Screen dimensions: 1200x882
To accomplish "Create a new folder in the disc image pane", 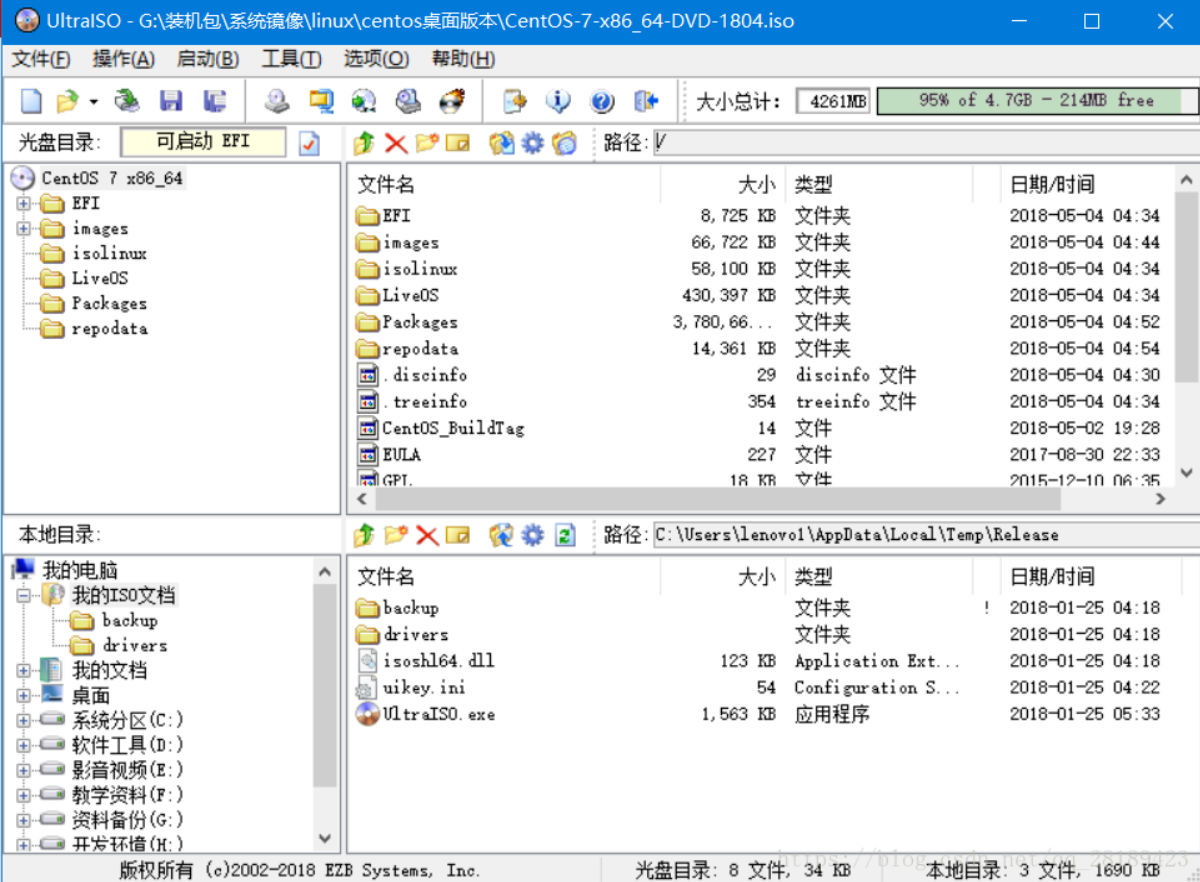I will click(427, 143).
